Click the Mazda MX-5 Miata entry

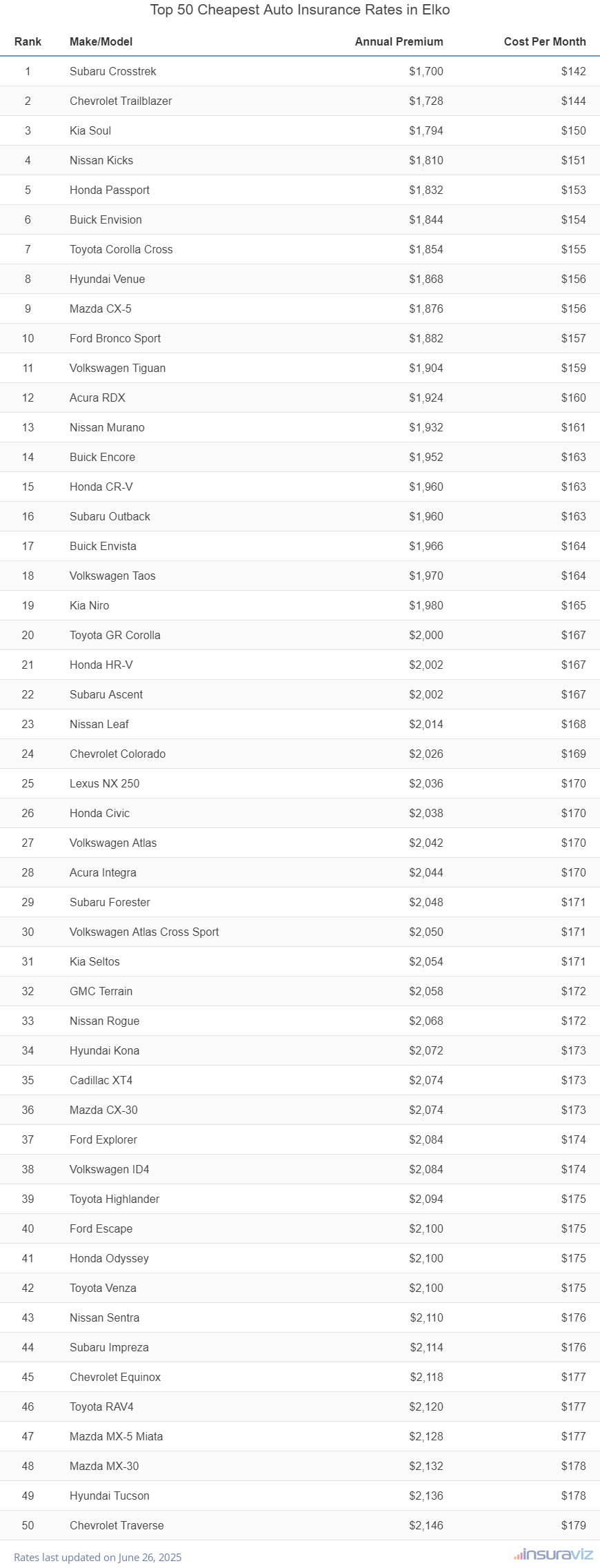[x=116, y=1436]
